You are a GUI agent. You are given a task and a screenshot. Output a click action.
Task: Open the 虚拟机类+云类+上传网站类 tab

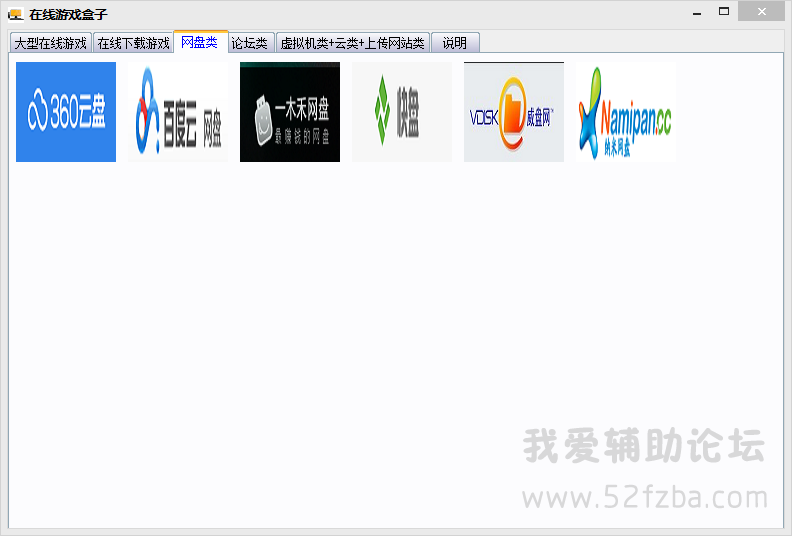pyautogui.click(x=353, y=43)
